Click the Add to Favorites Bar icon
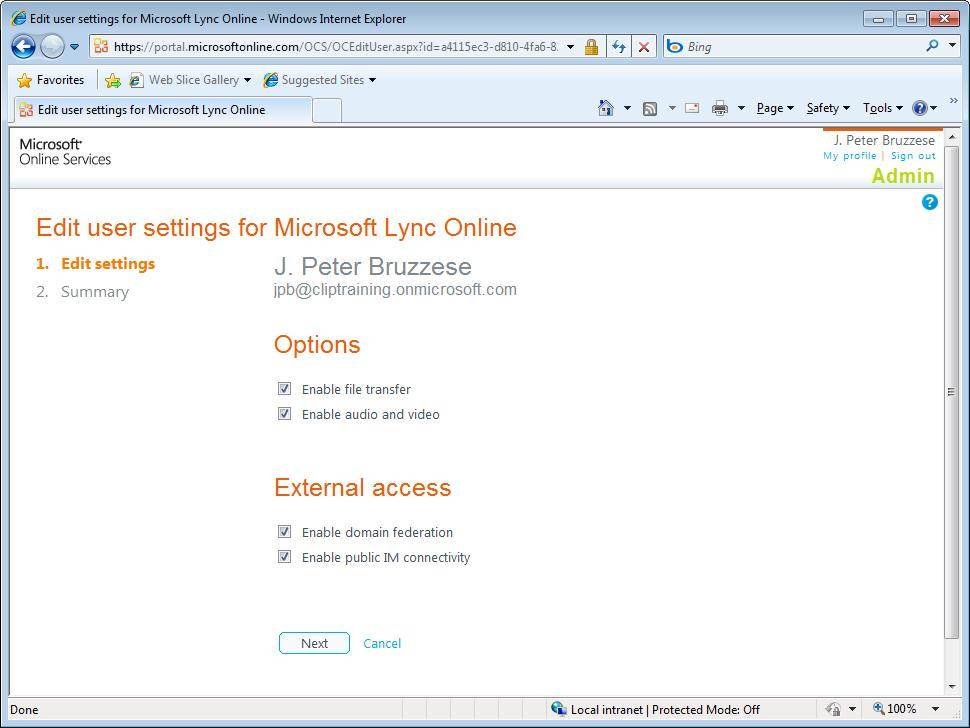Image resolution: width=970 pixels, height=728 pixels. [113, 80]
